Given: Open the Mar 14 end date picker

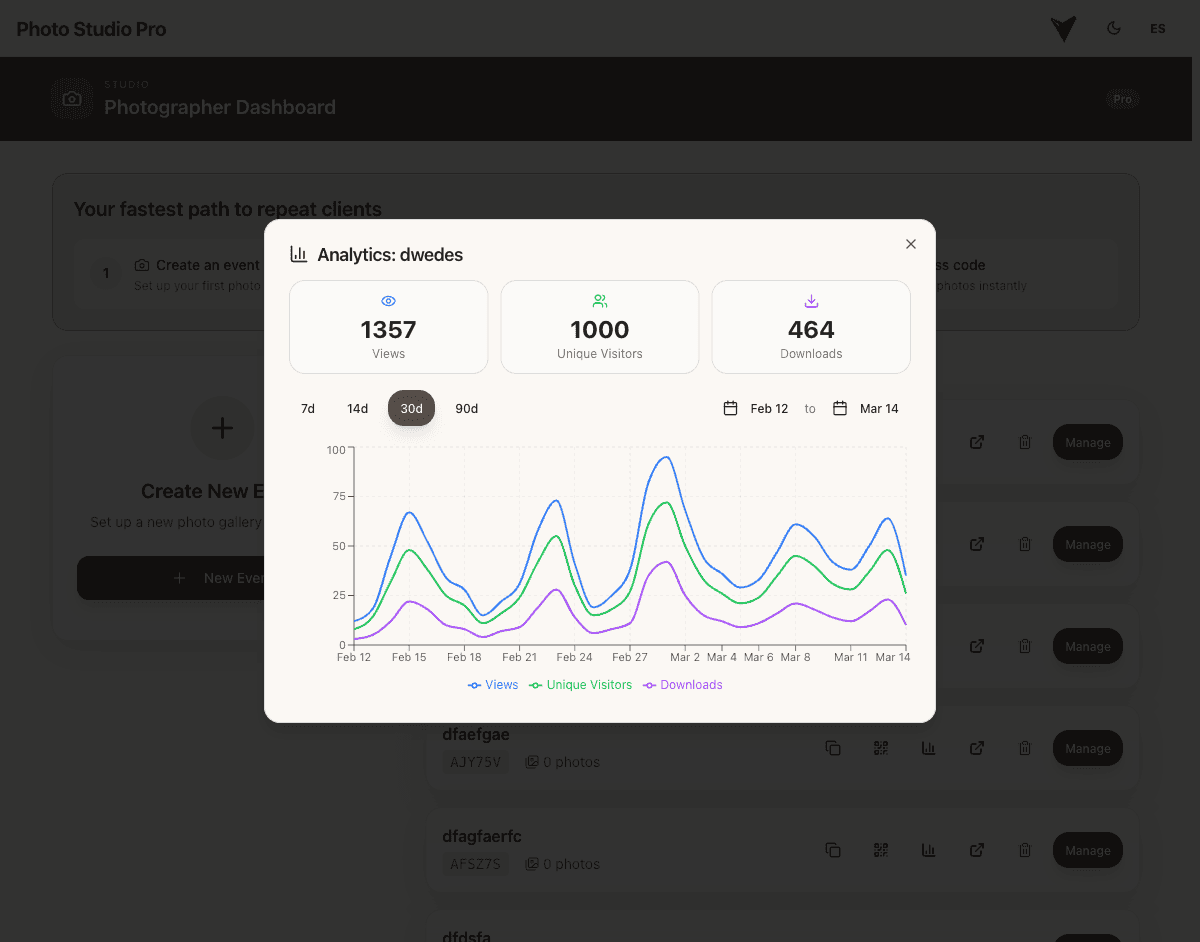Looking at the screenshot, I should tap(866, 408).
